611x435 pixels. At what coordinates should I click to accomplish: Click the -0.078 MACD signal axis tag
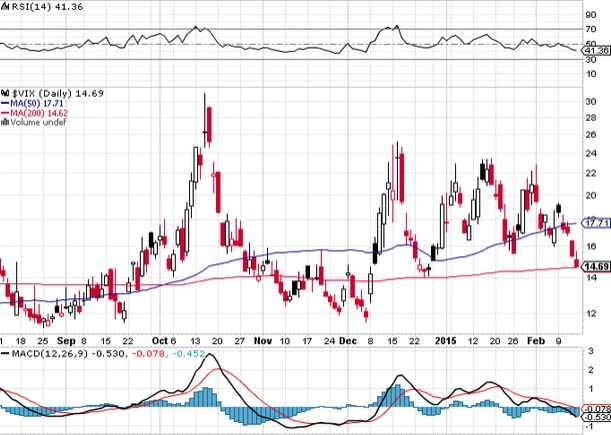click(x=597, y=409)
